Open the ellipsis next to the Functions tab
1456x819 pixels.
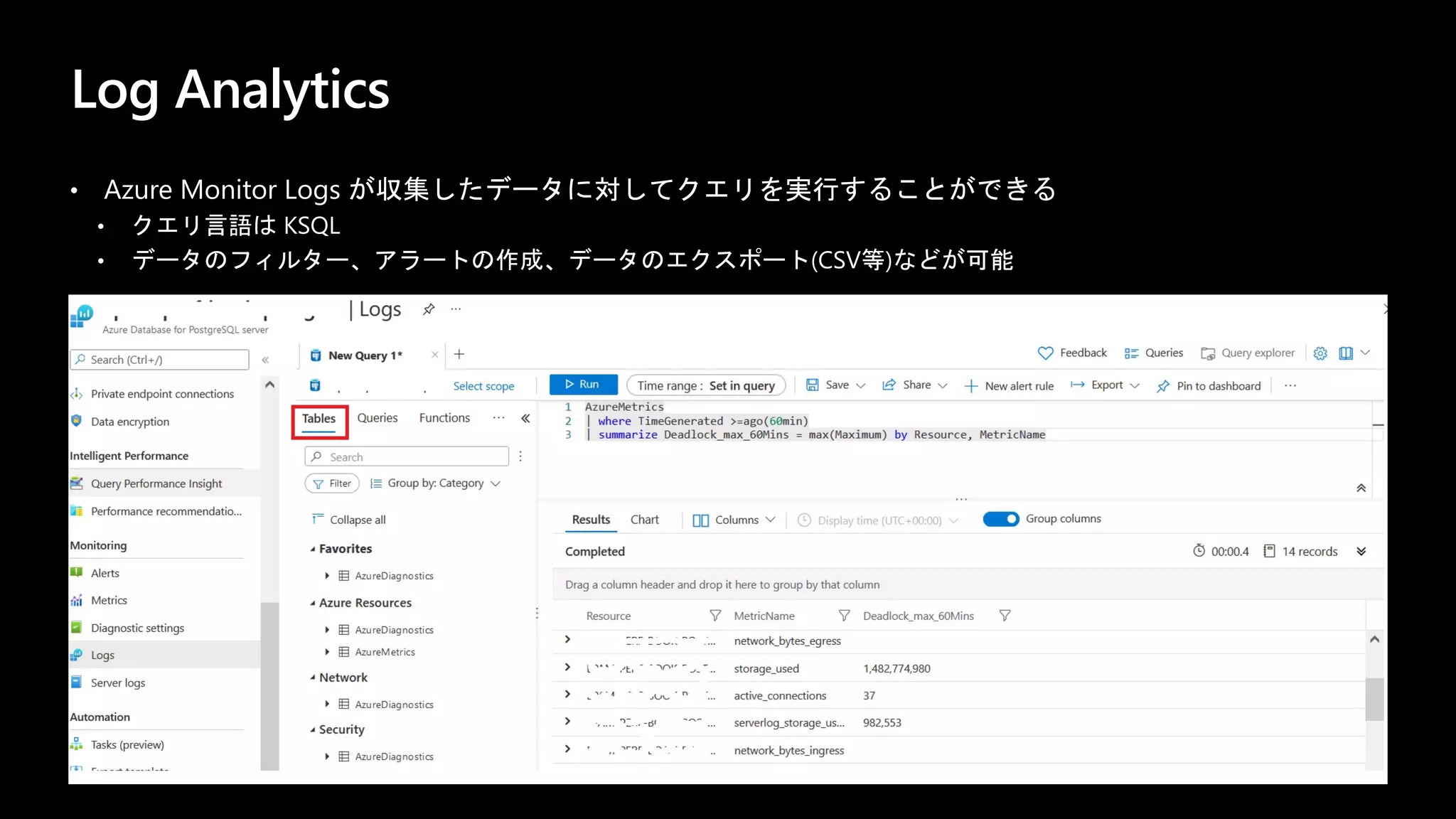(x=498, y=418)
